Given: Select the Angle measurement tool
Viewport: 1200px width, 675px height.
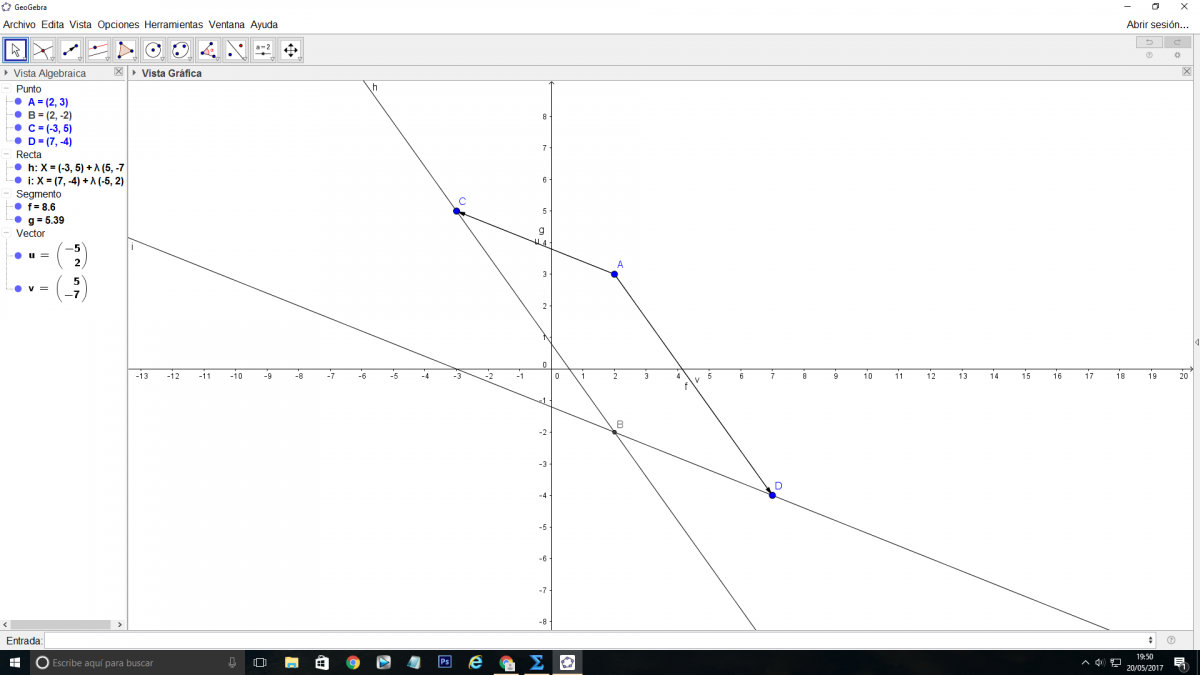Looking at the screenshot, I should (x=208, y=49).
